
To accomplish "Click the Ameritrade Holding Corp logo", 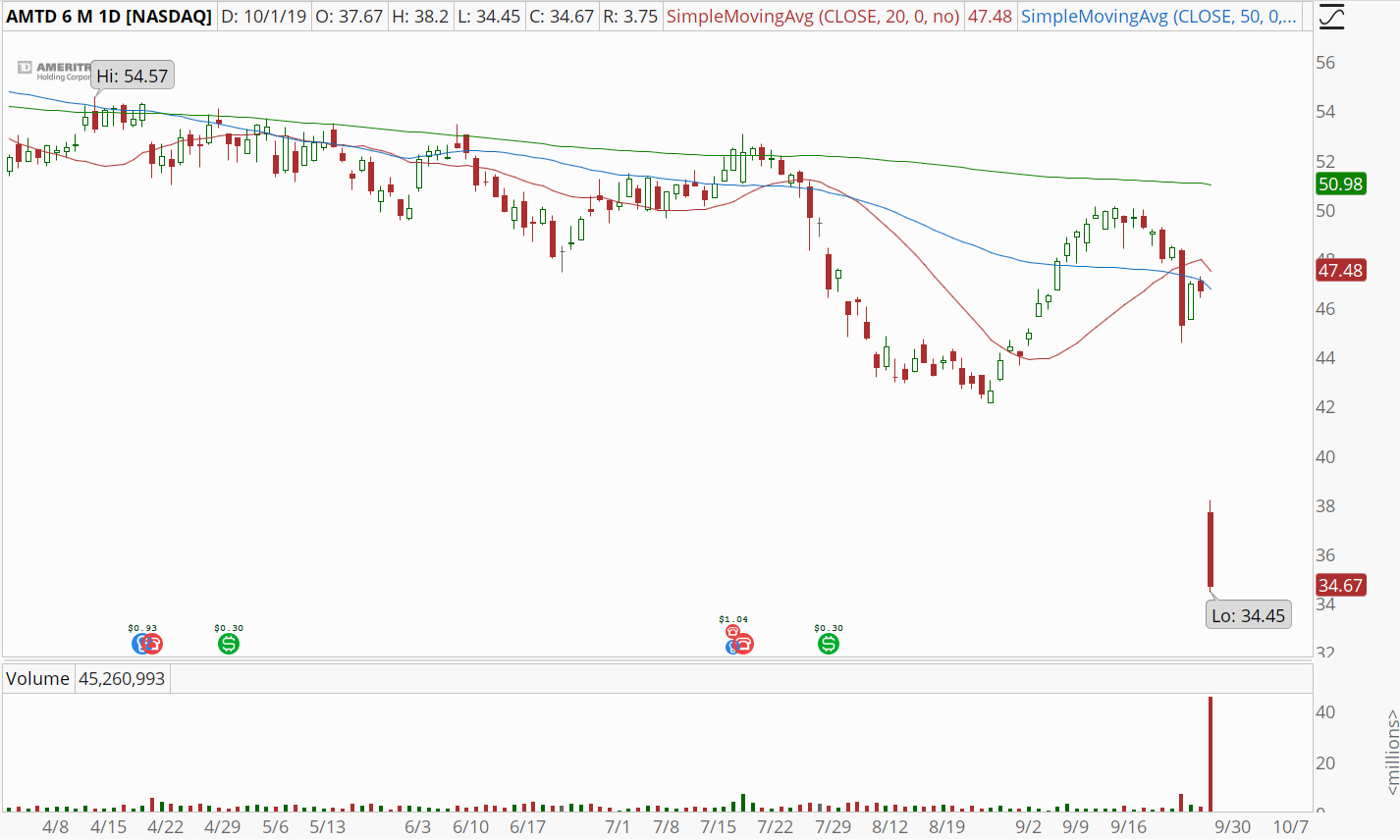I will (54, 71).
